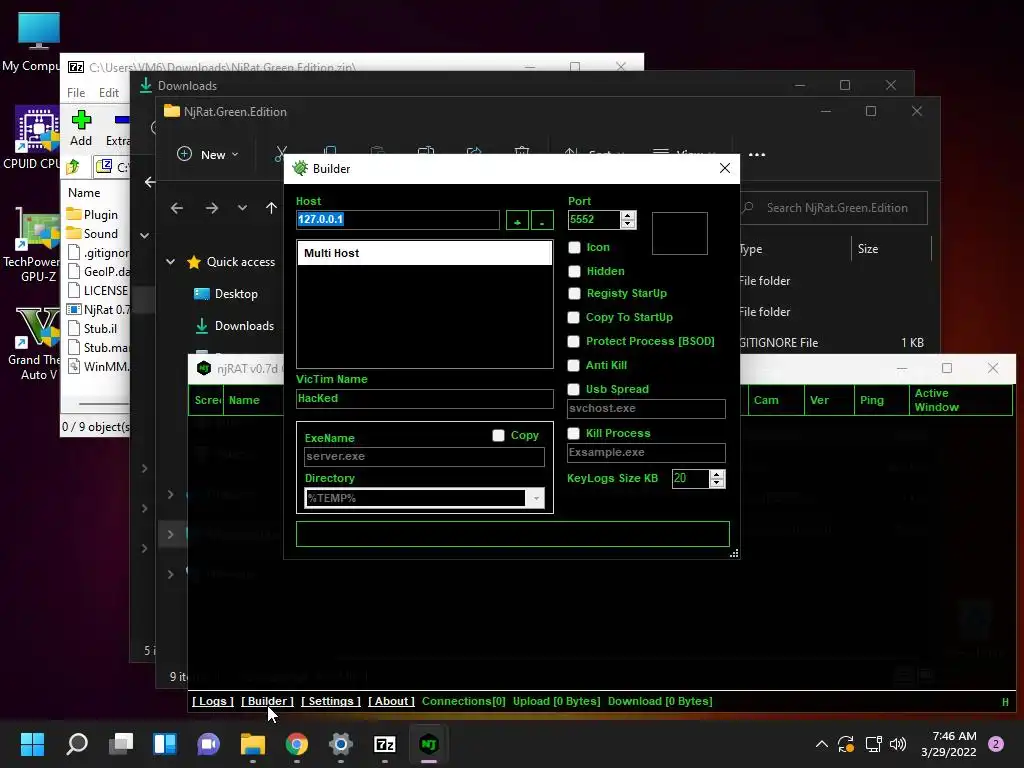Click Connections[0] in njRAT status bar
1024x768 pixels.
[464, 701]
